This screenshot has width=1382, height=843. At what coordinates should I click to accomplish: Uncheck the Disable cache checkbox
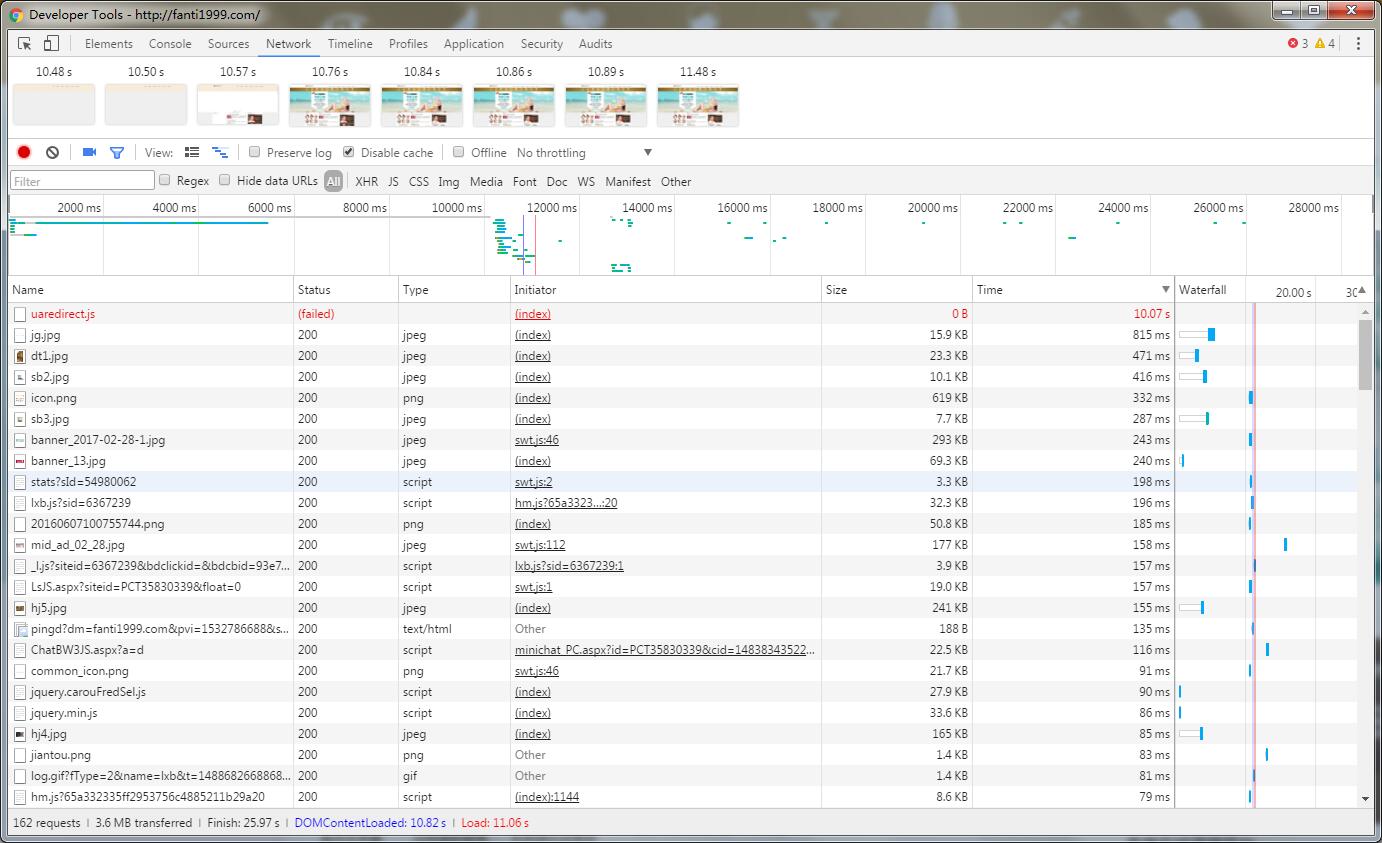pyautogui.click(x=349, y=153)
